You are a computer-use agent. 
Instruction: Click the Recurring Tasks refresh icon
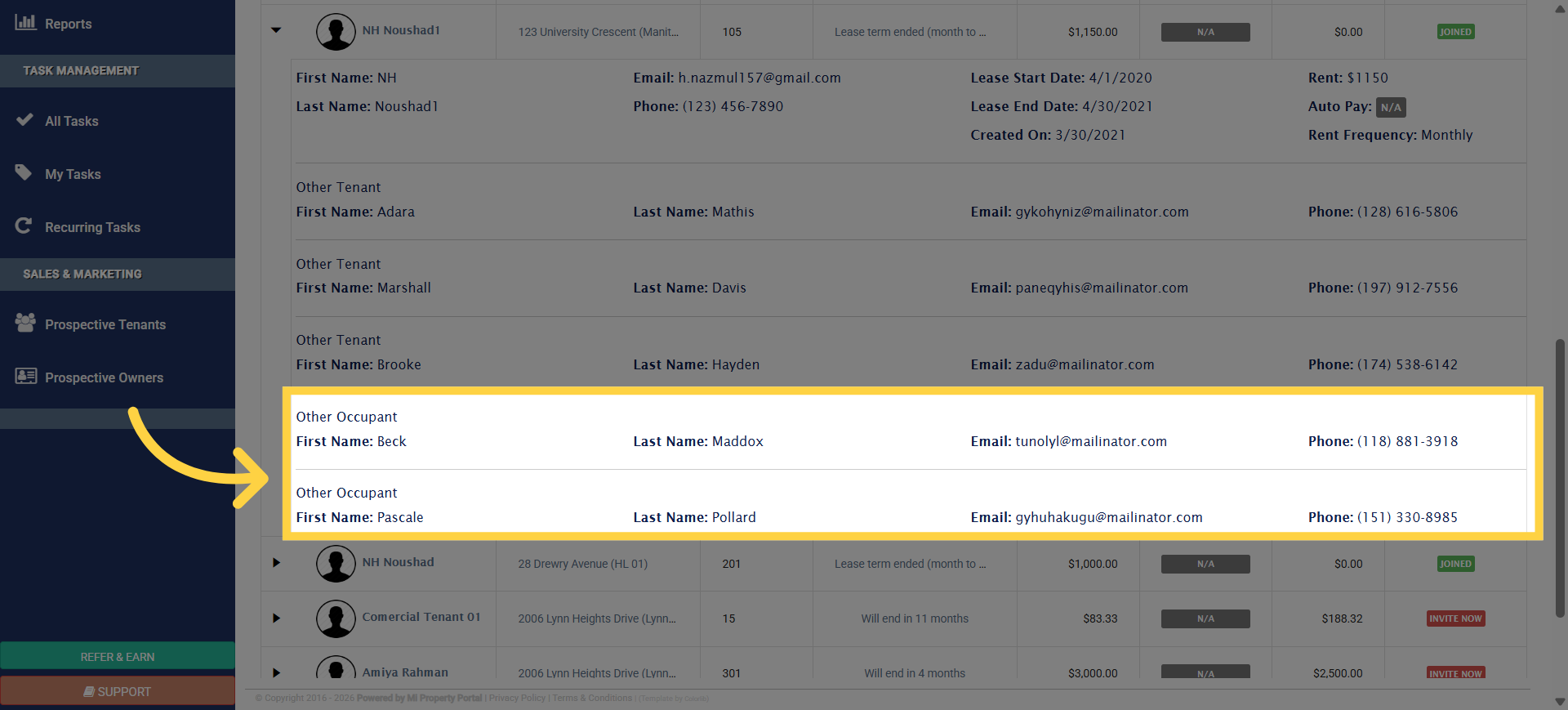pos(24,226)
